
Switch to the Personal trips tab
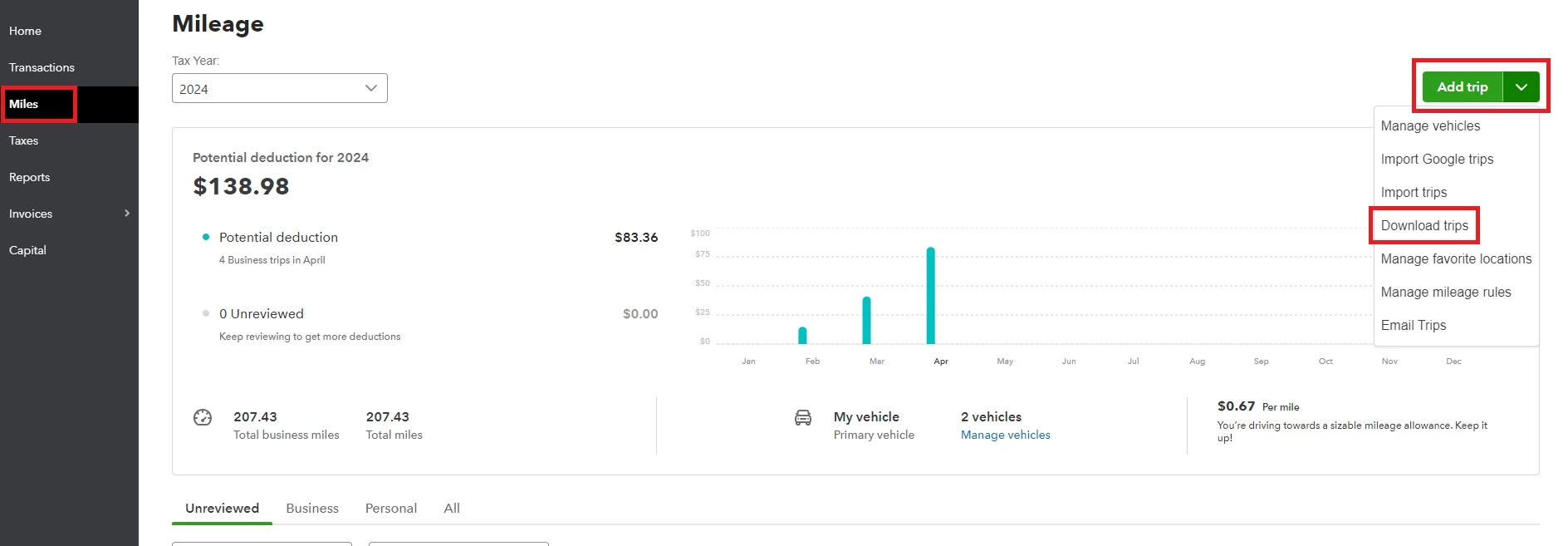[x=391, y=508]
